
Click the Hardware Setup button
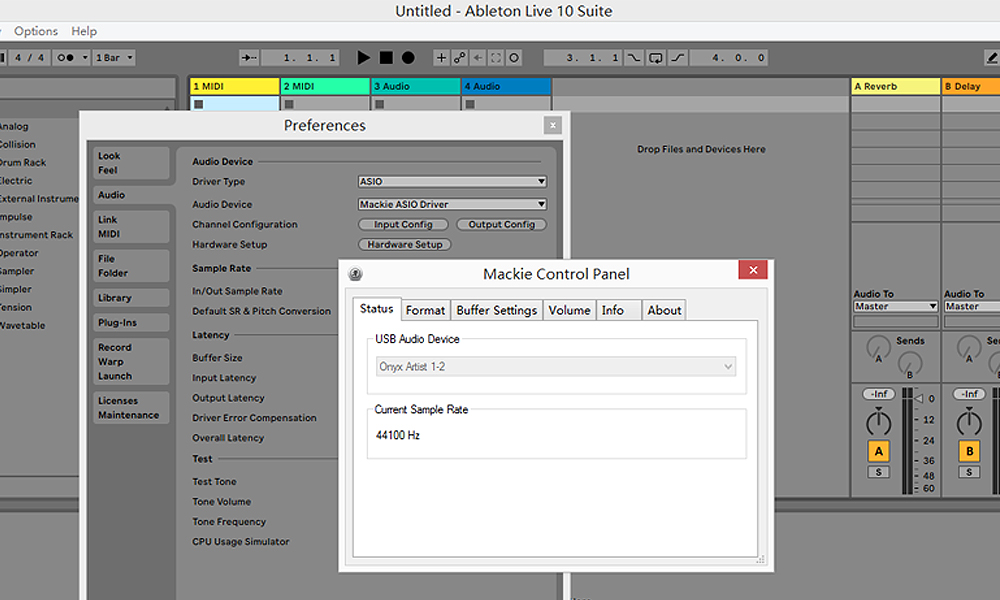tap(404, 244)
